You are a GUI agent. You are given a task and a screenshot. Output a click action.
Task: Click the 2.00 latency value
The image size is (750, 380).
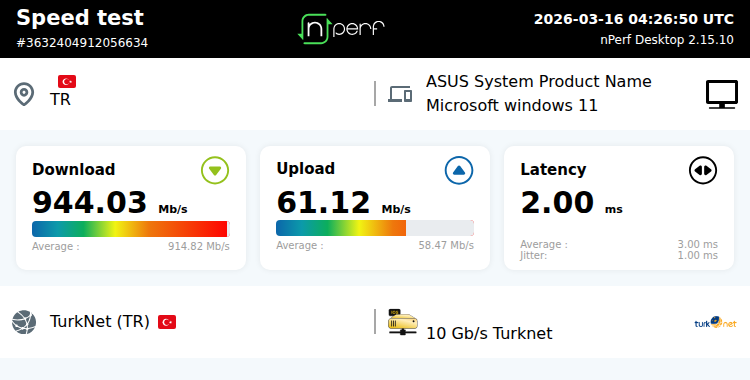coord(557,202)
